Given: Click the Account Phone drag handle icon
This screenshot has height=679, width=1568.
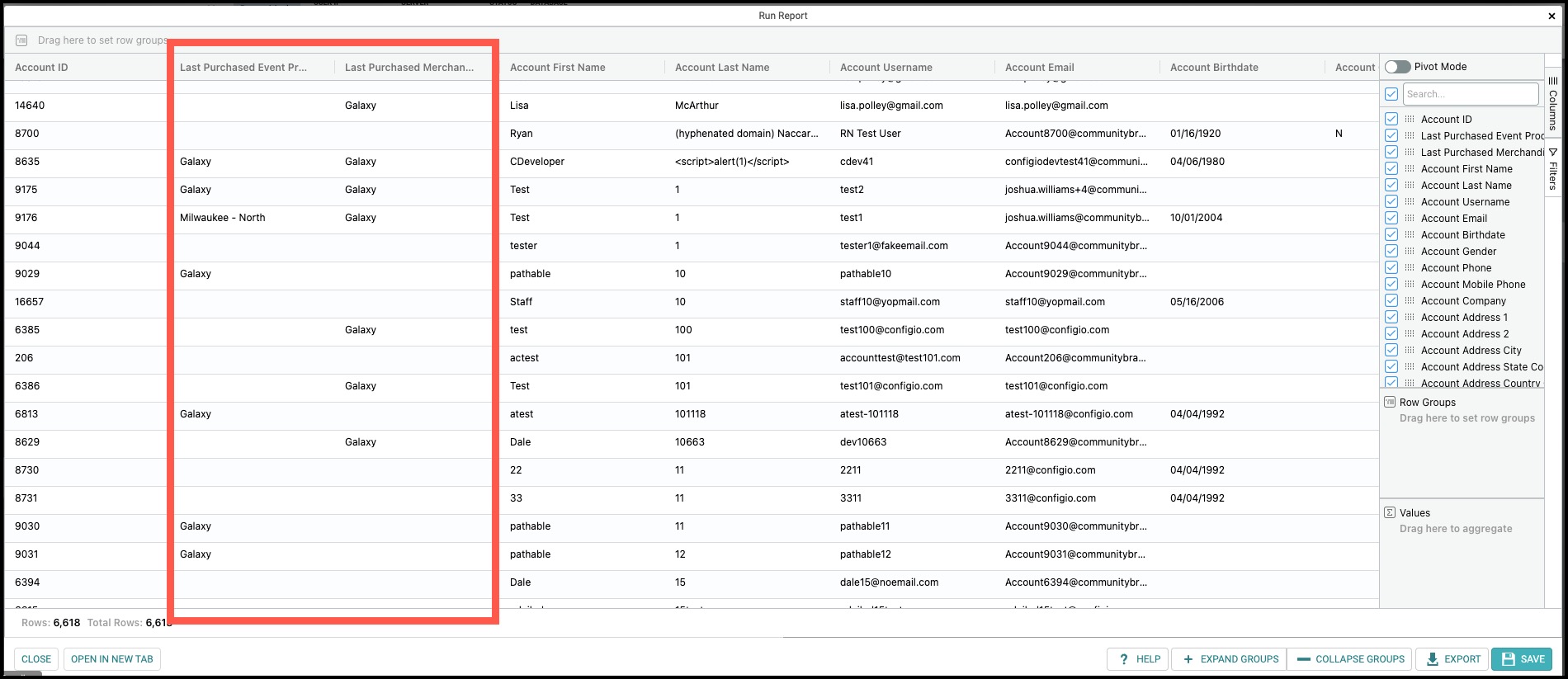Looking at the screenshot, I should (1410, 268).
